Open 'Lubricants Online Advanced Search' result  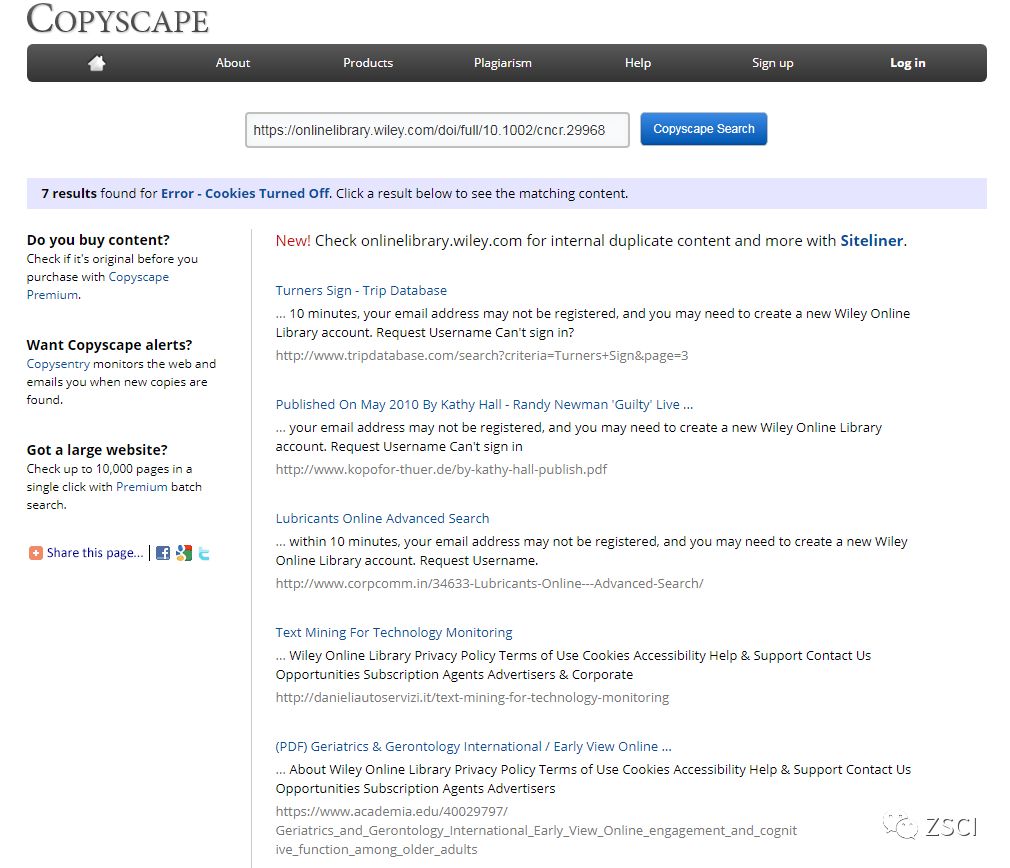(x=383, y=518)
